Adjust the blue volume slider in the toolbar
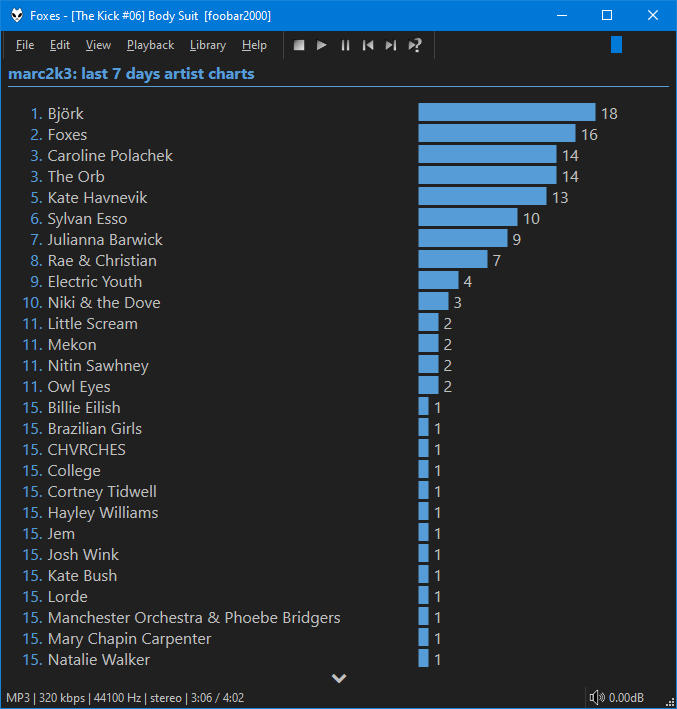 tap(616, 45)
